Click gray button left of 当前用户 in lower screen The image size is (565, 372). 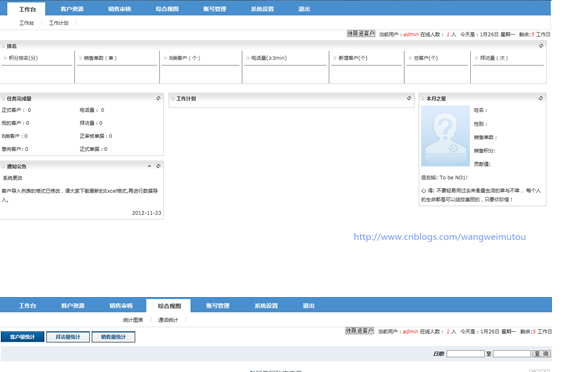tap(359, 331)
